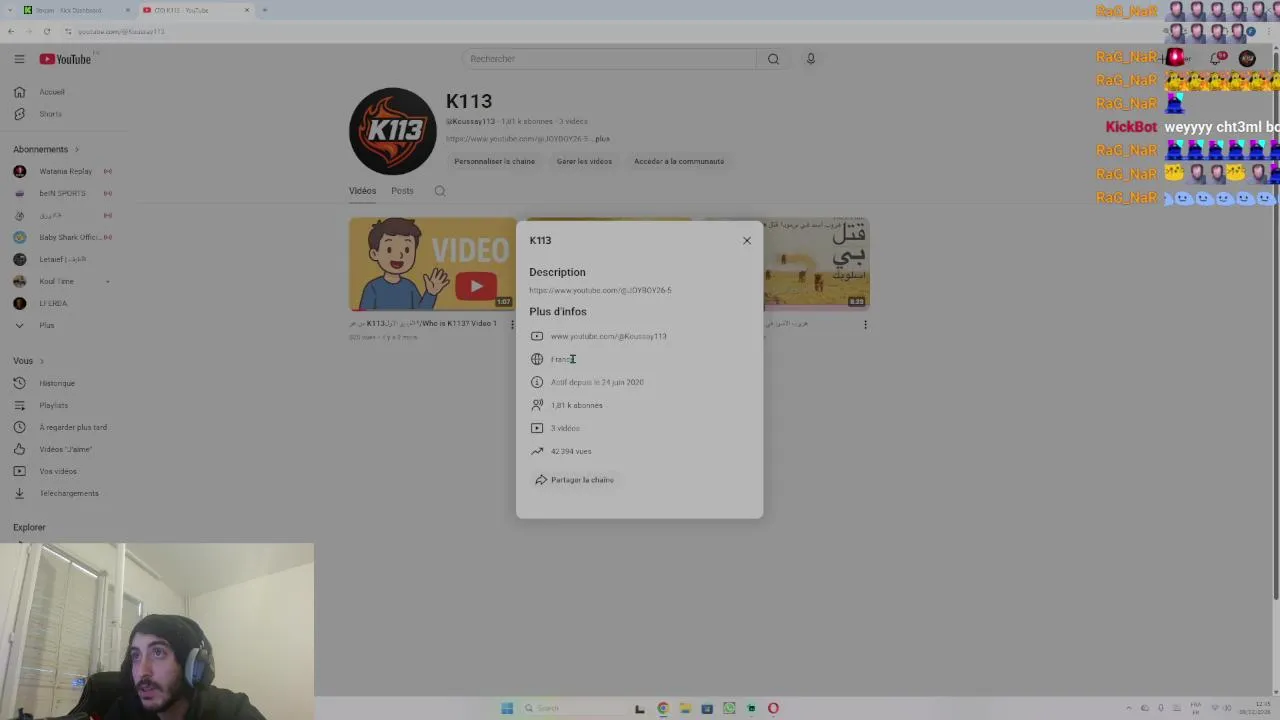Click the channel search magnifier icon
This screenshot has width=1280, height=720.
(x=439, y=191)
